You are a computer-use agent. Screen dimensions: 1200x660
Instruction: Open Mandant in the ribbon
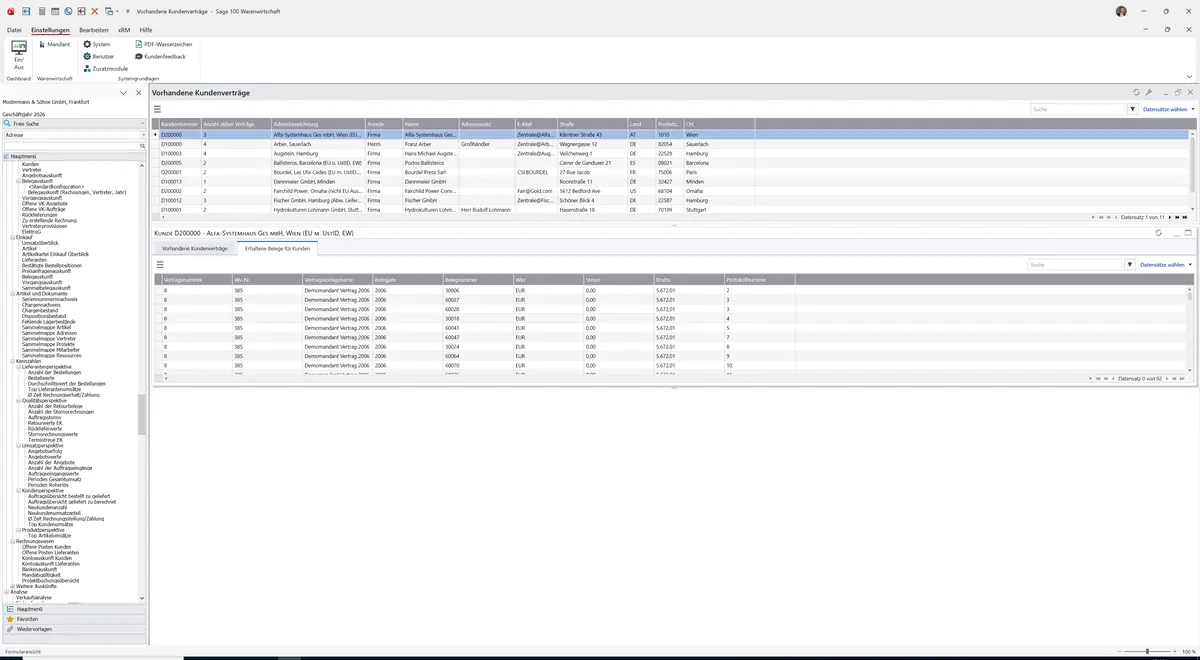point(55,44)
